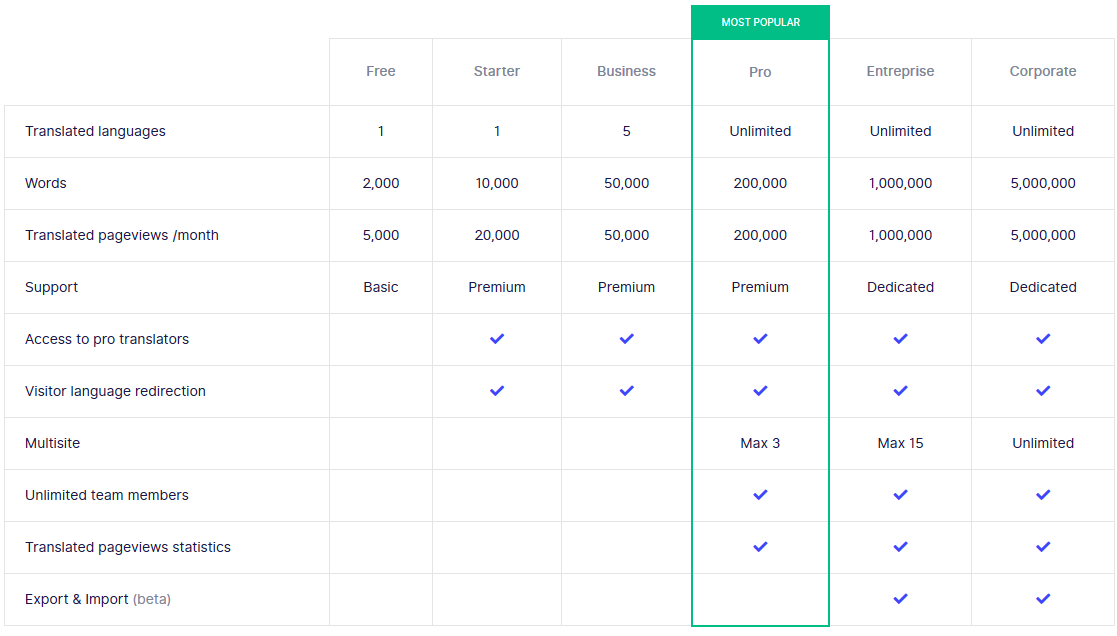This screenshot has height=636, width=1117.
Task: Click the Corporate checkmark for Access to pro translators
Action: [x=1043, y=339]
